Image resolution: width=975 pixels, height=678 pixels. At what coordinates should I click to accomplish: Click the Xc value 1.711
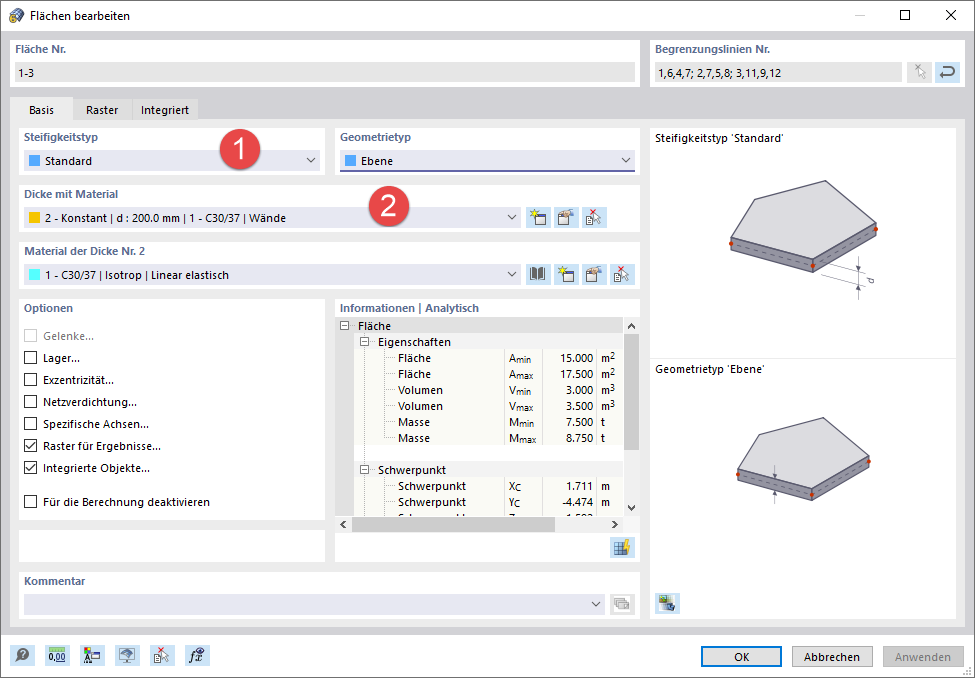579,486
